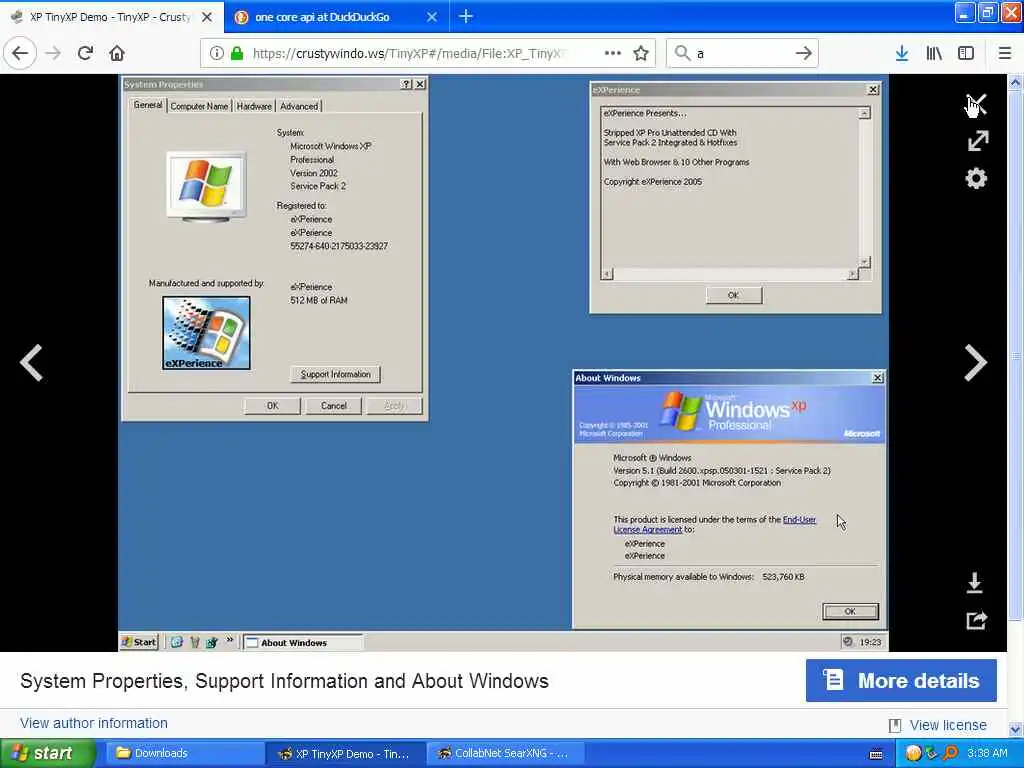Go back to the previous page
This screenshot has width=1024, height=768.
point(20,53)
